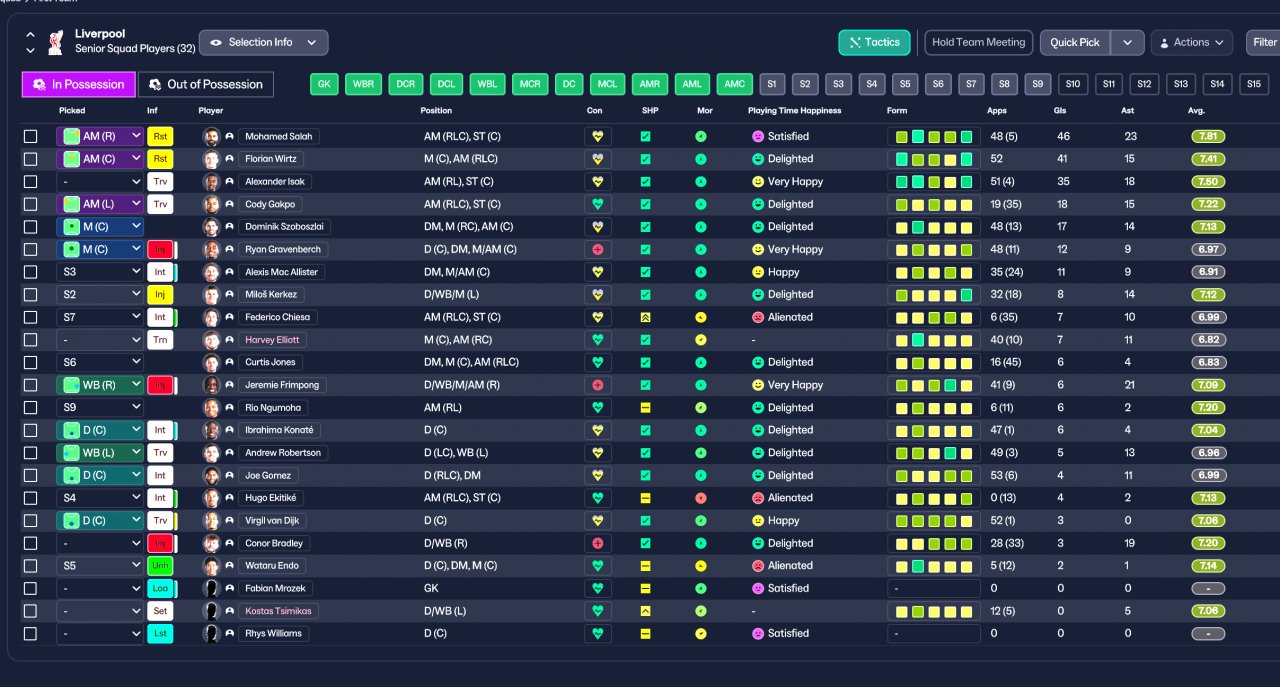The image size is (1280, 687).
Task: Click Florian Wirtz's player portrait icon
Action: pyautogui.click(x=211, y=159)
